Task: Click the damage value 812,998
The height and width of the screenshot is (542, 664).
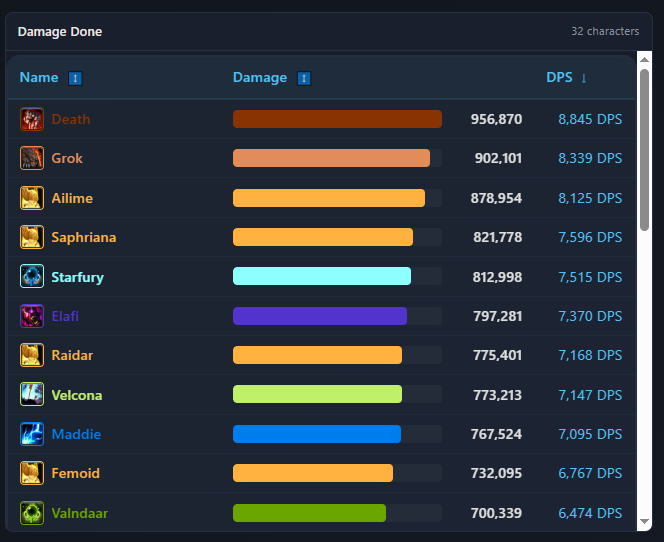Action: (497, 277)
